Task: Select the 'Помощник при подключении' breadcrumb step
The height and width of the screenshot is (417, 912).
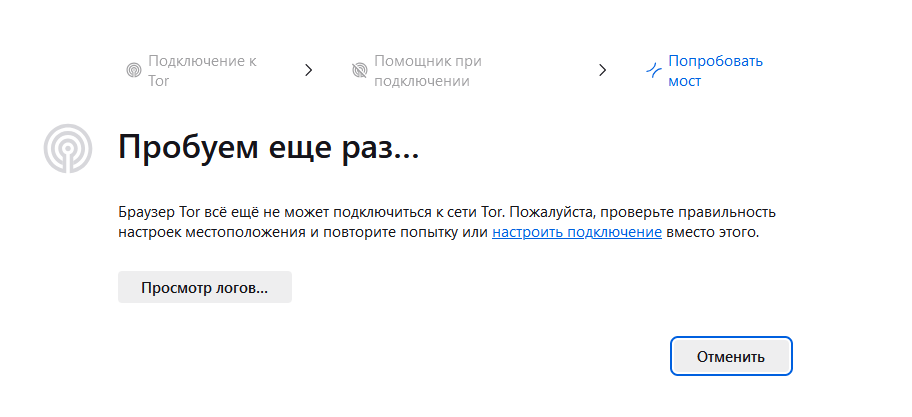Action: pos(418,71)
